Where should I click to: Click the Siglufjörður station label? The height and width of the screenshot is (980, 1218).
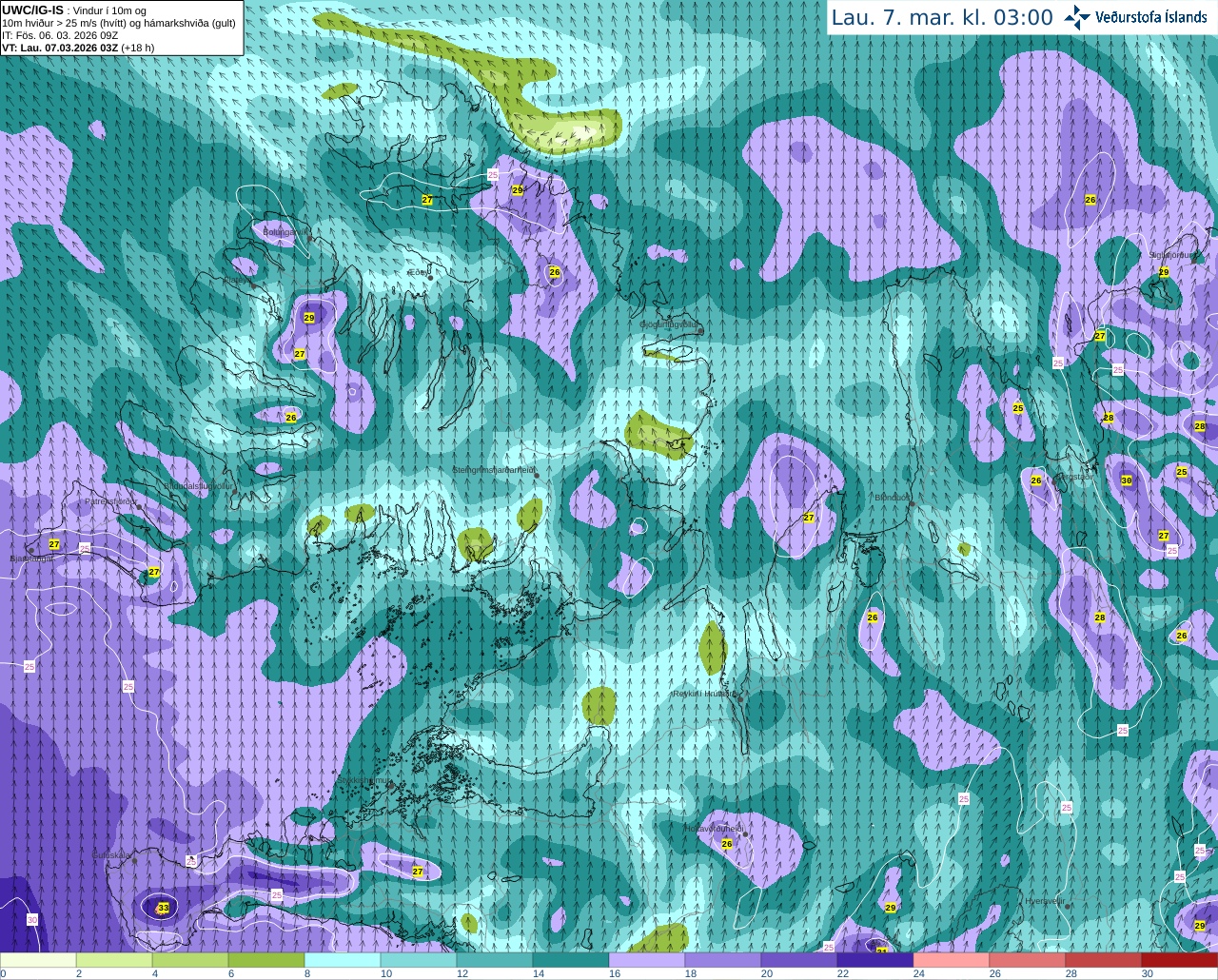tap(1170, 254)
